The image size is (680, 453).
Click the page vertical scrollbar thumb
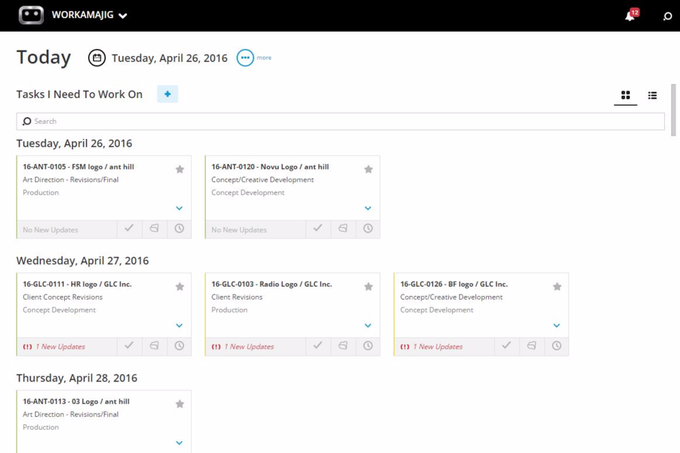(x=673, y=110)
